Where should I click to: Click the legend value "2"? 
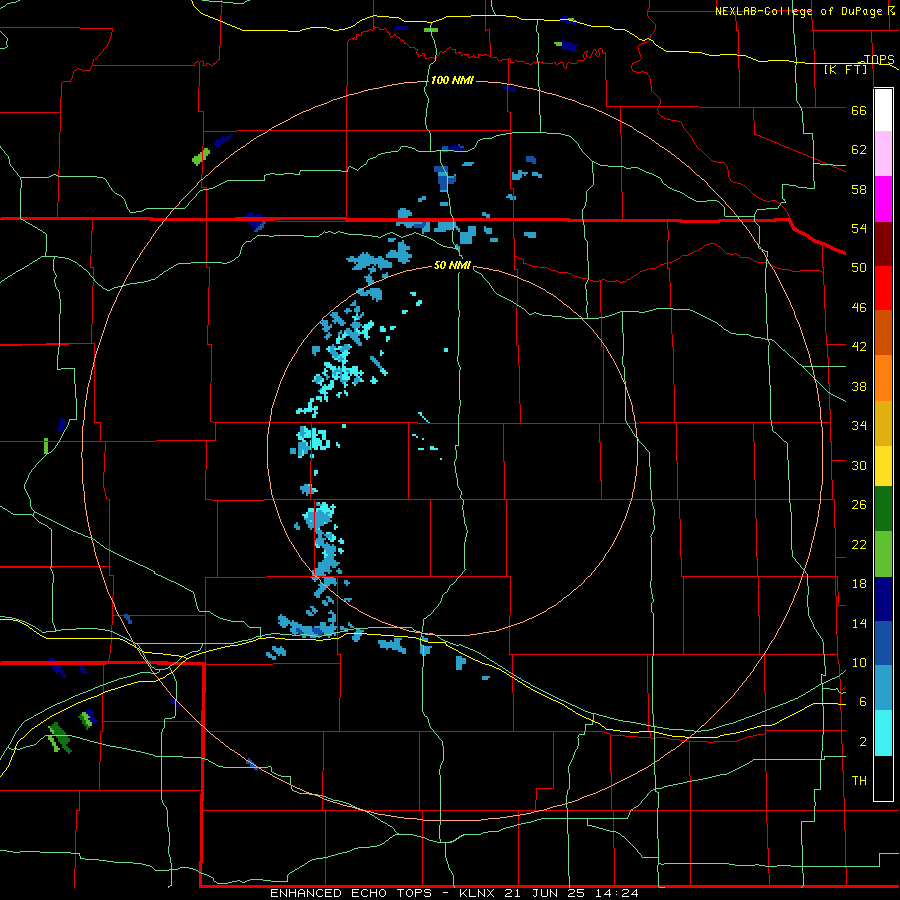(x=862, y=742)
